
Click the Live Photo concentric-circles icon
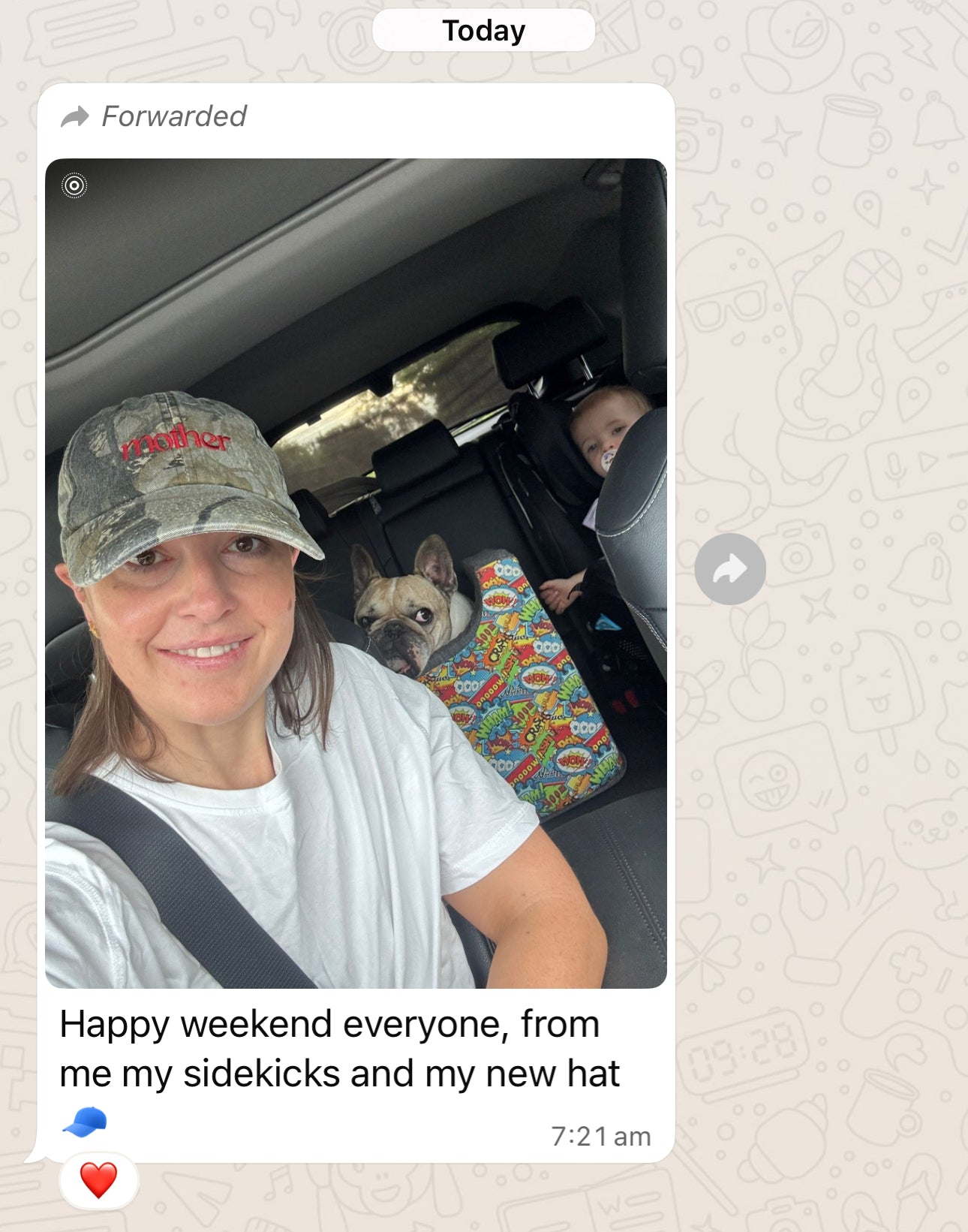tap(74, 185)
